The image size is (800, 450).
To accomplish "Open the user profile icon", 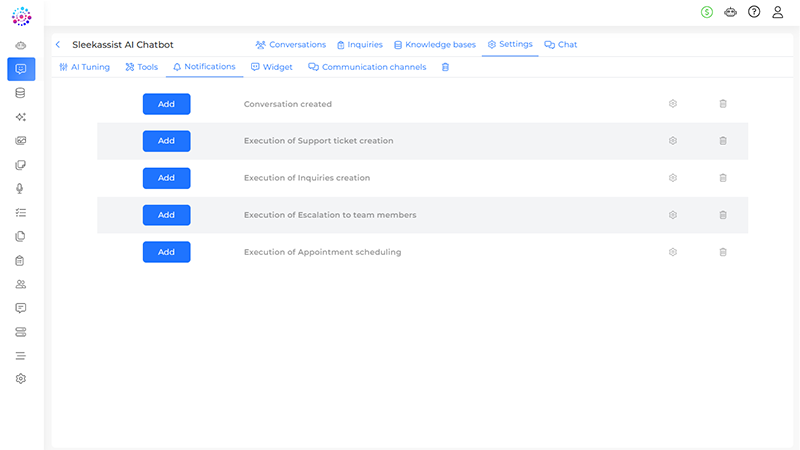I will [777, 12].
